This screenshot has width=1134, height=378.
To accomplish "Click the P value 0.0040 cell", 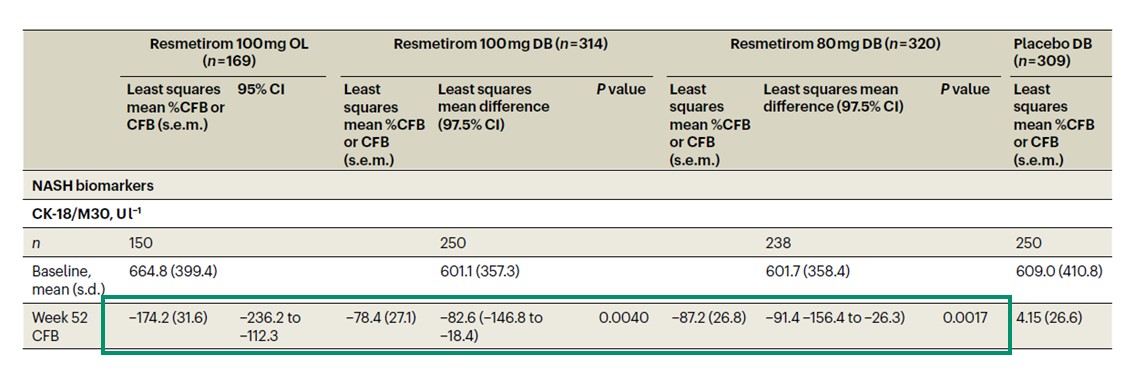I will coord(623,317).
